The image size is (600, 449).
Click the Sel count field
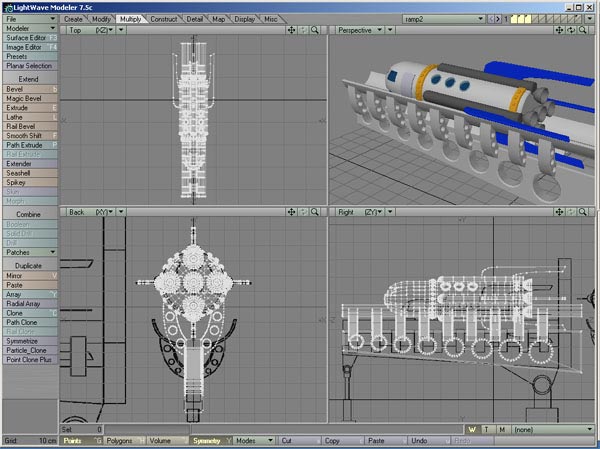pyautogui.click(x=82, y=429)
